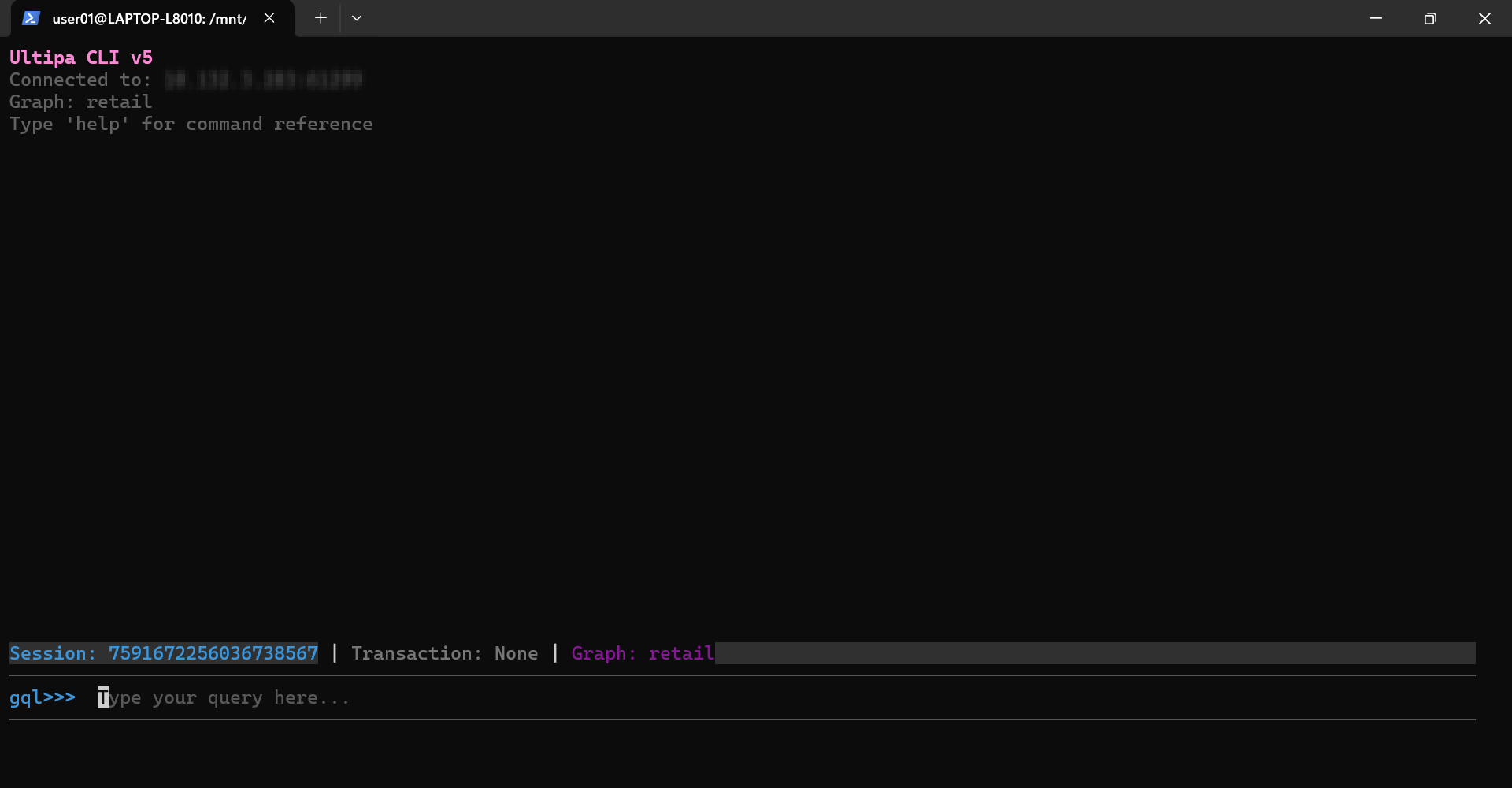Click the Transaction: None status text
This screenshot has width=1512, height=788.
coord(444,653)
